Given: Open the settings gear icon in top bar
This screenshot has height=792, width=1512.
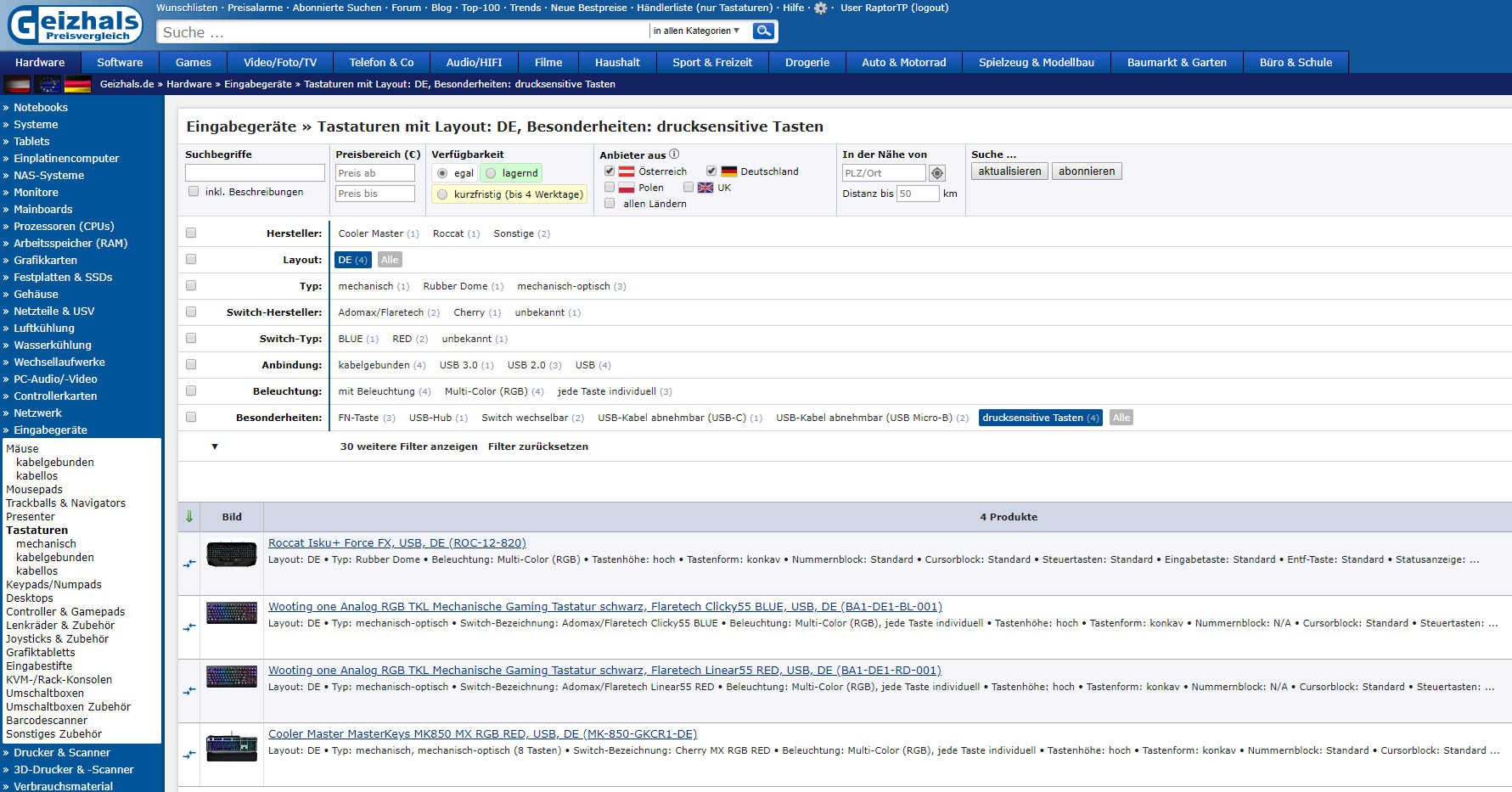Looking at the screenshot, I should 820,8.
